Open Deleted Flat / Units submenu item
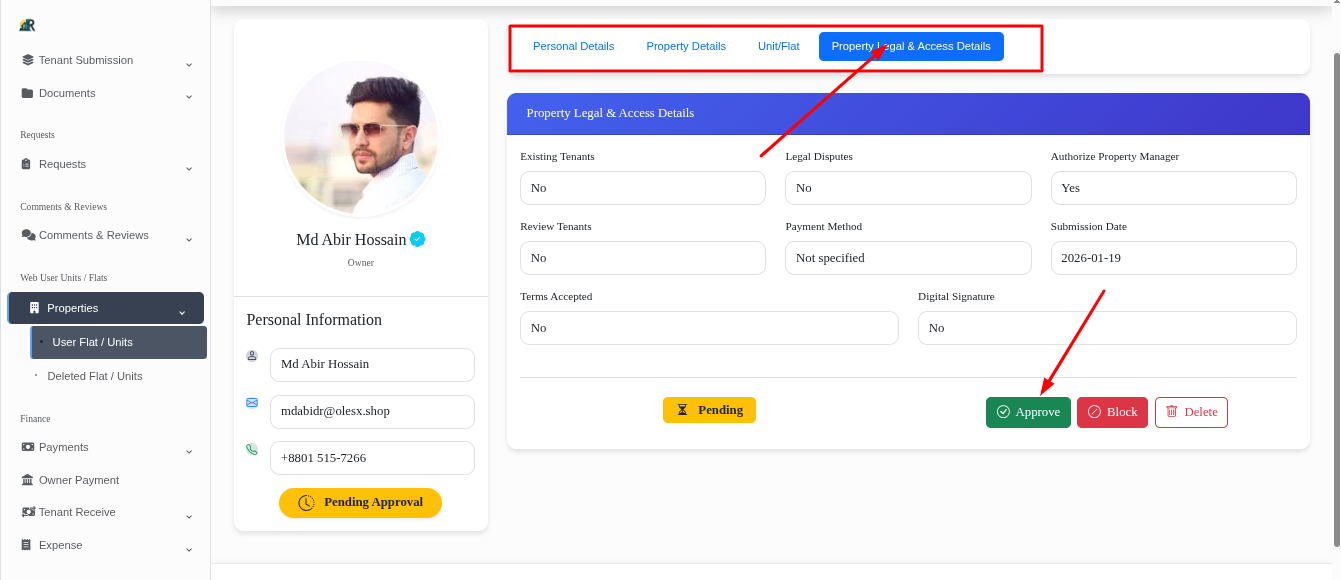Screen dimensions: 1341x580 pyautogui.click(x=95, y=376)
